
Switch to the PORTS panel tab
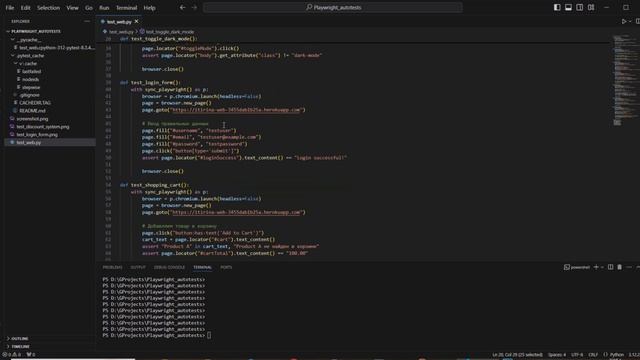point(226,267)
